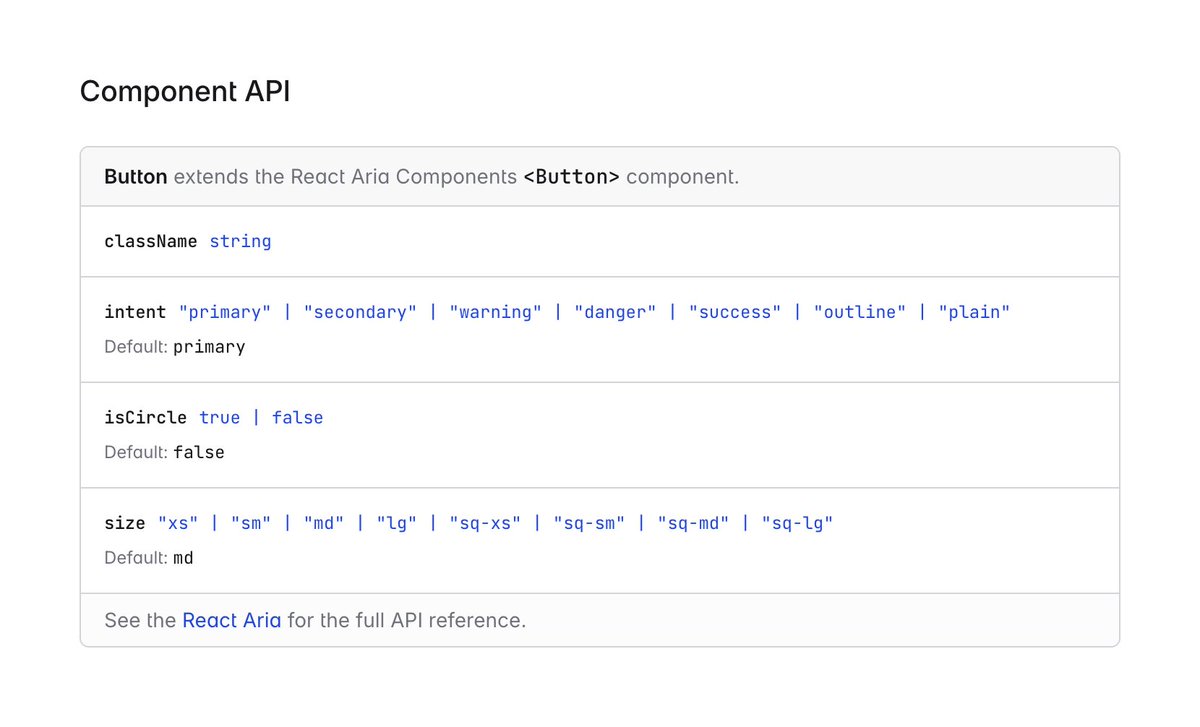Viewport: 1200px width, 727px height.
Task: Click the className prop name
Action: (x=151, y=241)
